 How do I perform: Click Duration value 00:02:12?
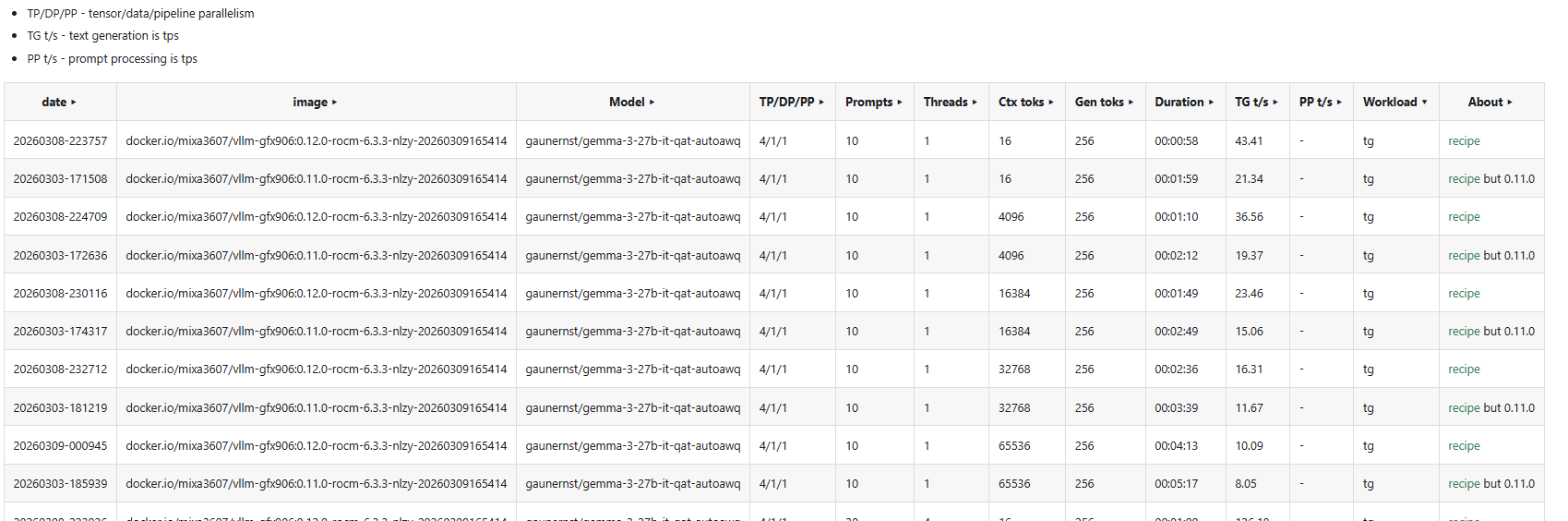(1176, 256)
